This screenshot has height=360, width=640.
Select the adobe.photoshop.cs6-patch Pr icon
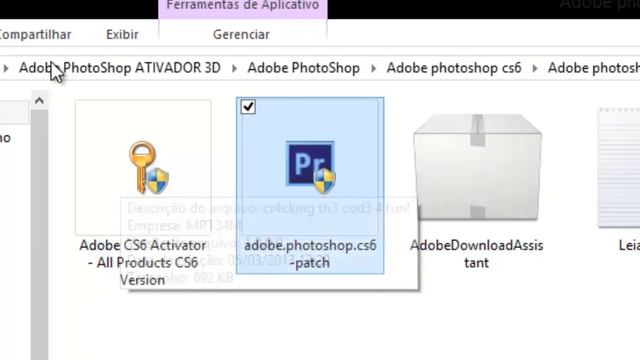311,167
